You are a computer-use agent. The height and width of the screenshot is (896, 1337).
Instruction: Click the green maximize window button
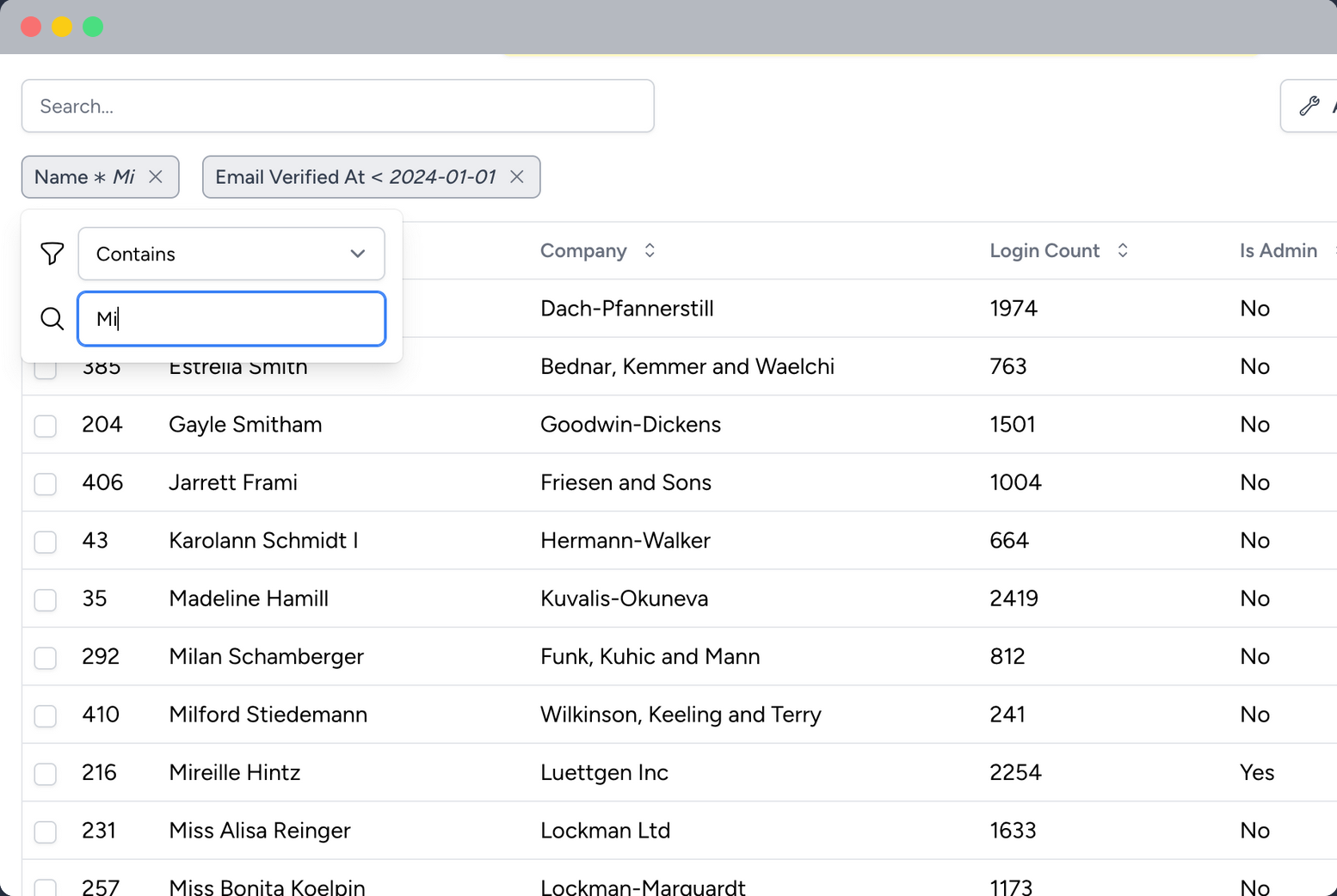coord(93,27)
